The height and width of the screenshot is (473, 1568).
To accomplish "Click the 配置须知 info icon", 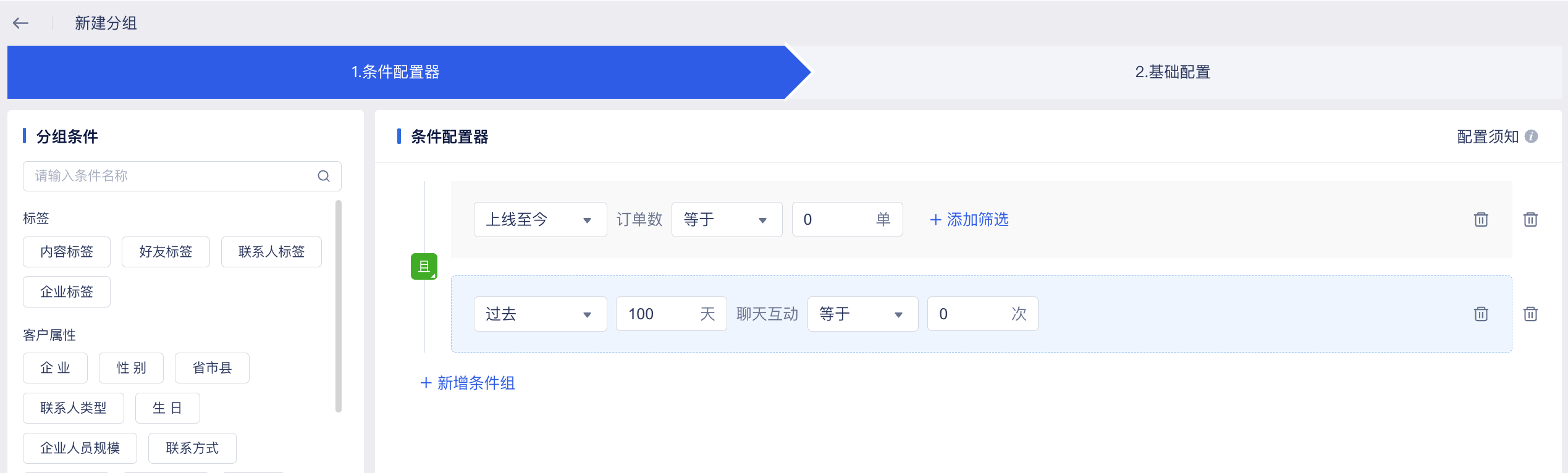I will pos(1531,136).
